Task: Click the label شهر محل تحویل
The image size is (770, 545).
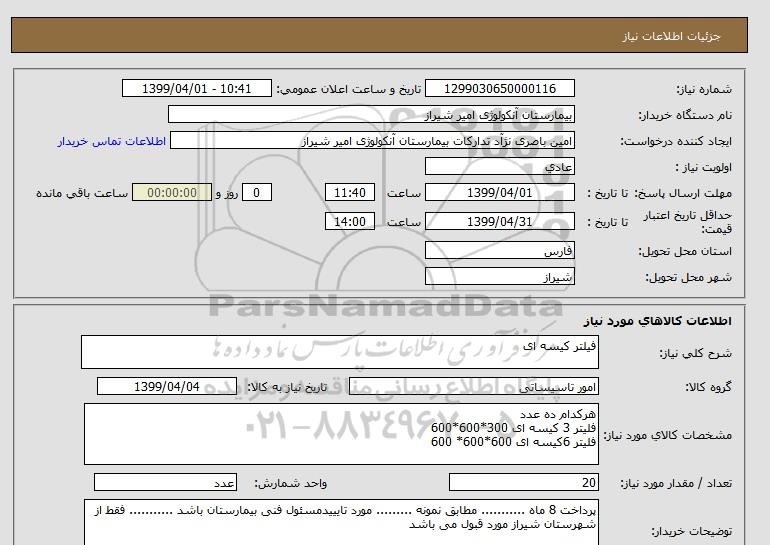Action: click(688, 277)
